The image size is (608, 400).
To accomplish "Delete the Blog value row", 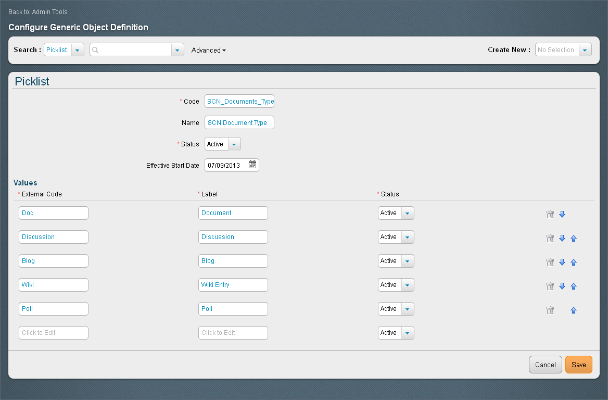I will tap(550, 262).
